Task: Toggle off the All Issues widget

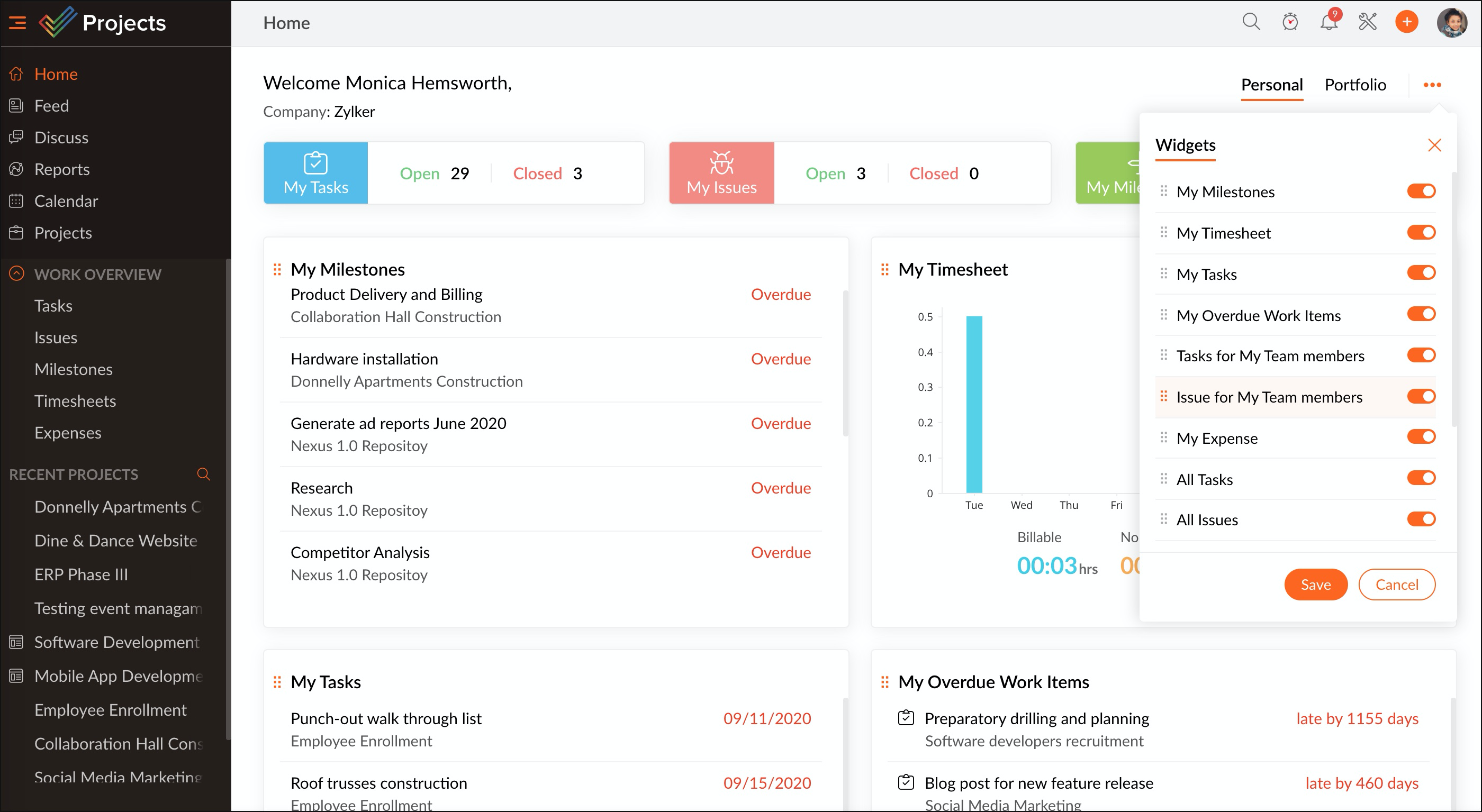Action: tap(1421, 519)
